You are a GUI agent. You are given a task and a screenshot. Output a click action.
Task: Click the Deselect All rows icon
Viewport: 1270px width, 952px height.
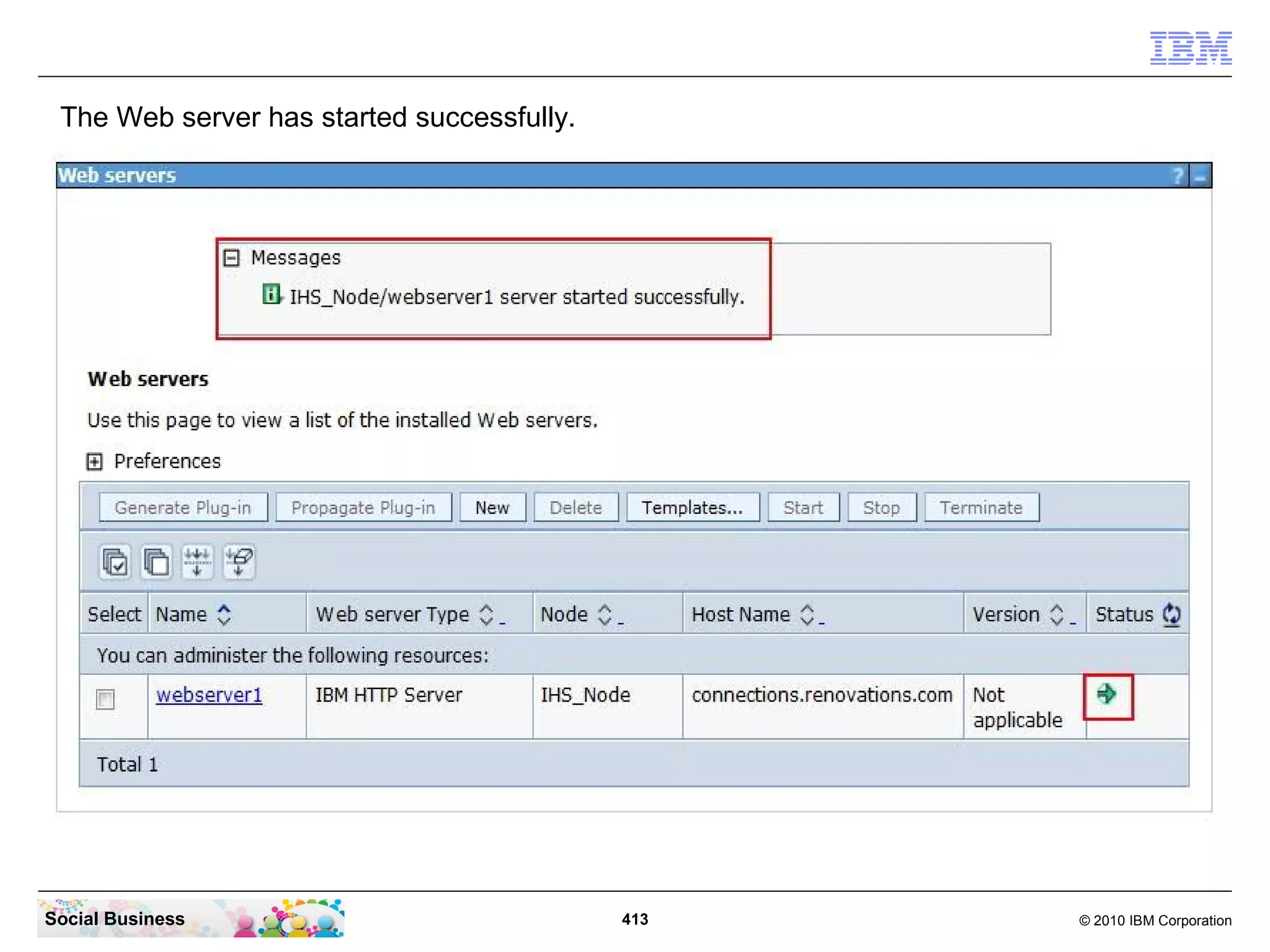pyautogui.click(x=156, y=562)
